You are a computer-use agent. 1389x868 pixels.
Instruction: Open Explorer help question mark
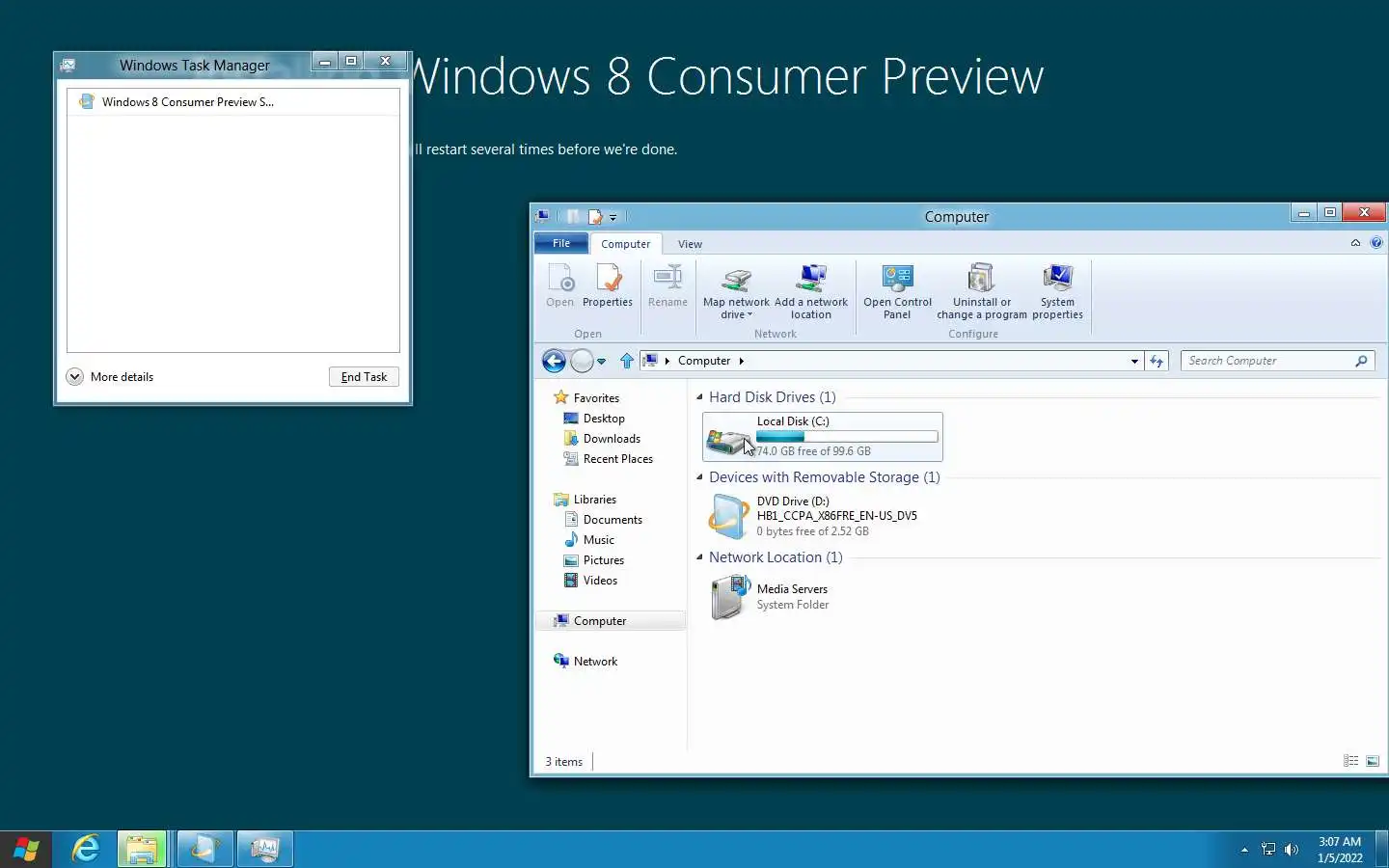[x=1376, y=243]
